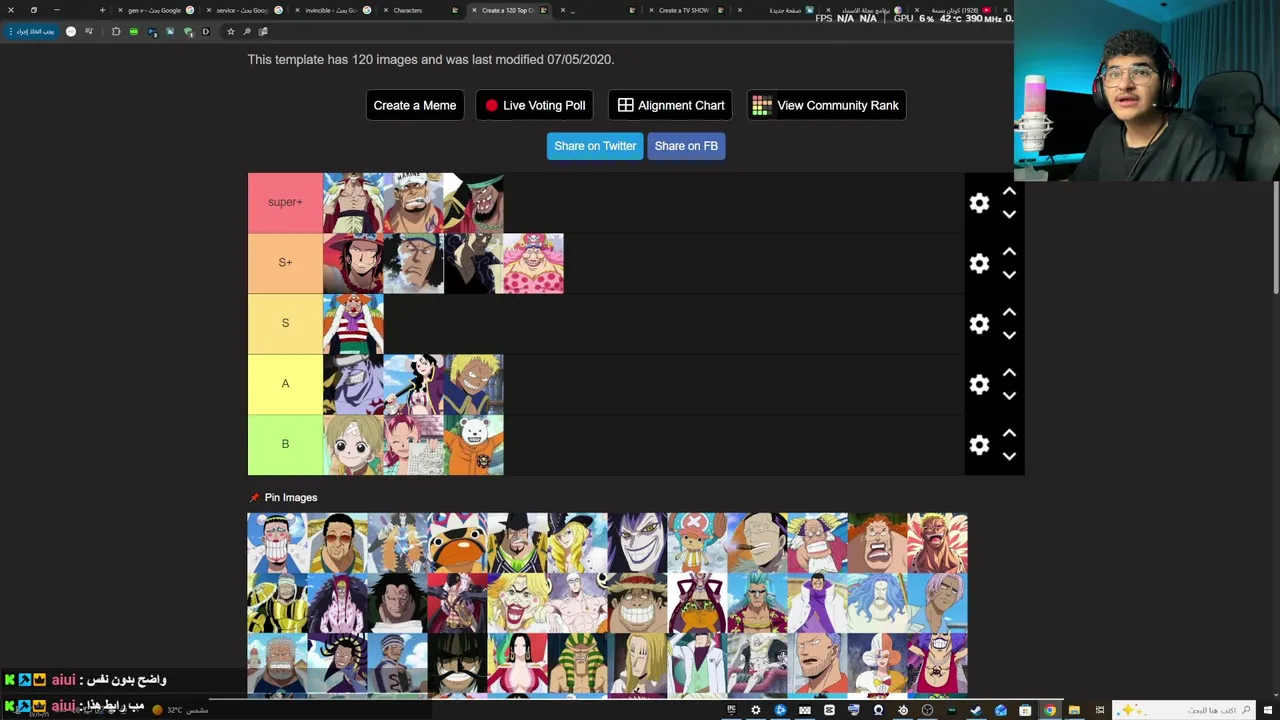Open settings gear for B tier row
The width and height of the screenshot is (1280, 720).
tap(979, 445)
